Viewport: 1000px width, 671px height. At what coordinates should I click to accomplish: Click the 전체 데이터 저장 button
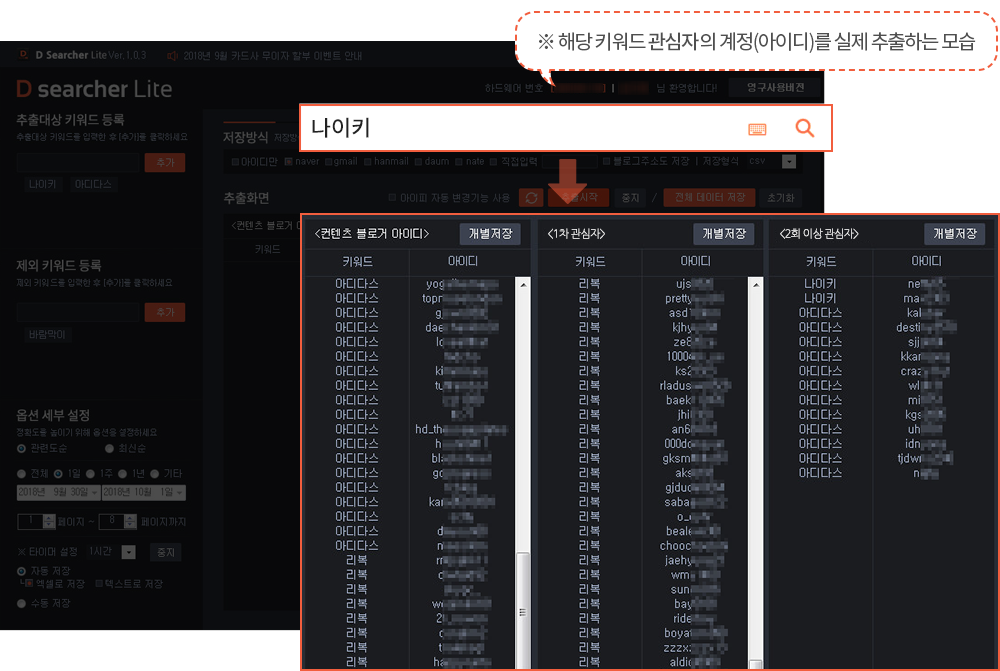pos(709,198)
